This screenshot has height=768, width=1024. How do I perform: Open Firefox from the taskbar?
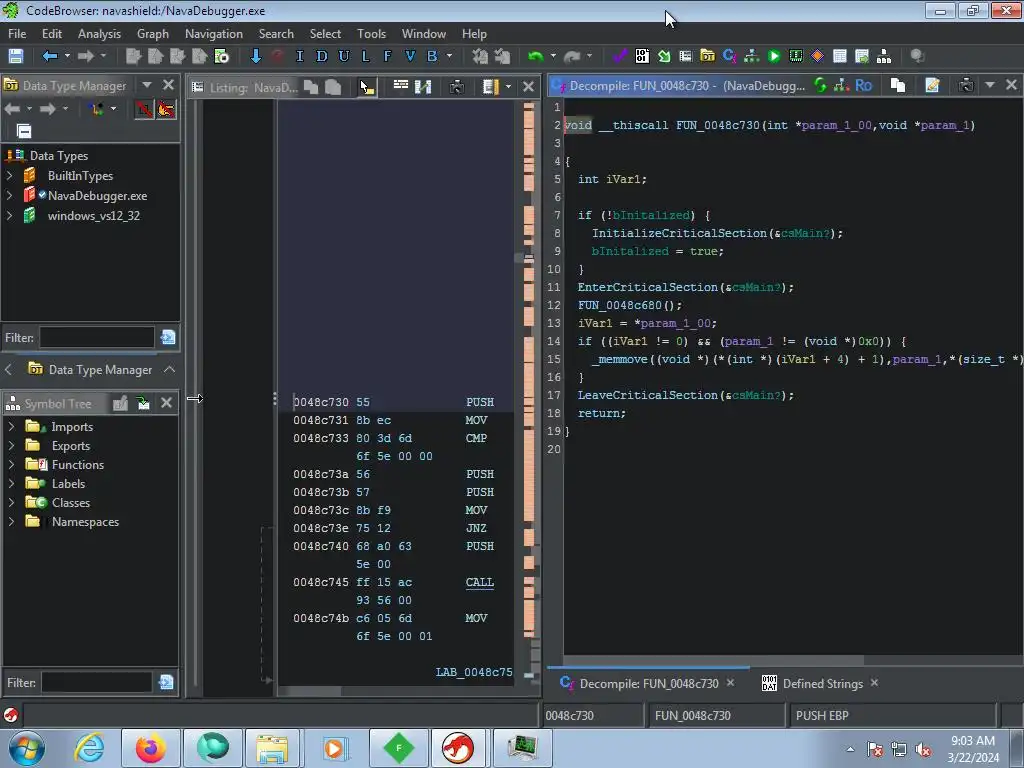(x=151, y=748)
